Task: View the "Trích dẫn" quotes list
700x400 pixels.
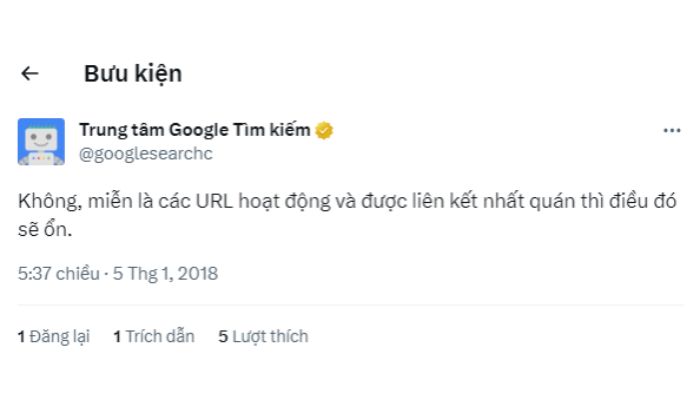Action: 160,336
